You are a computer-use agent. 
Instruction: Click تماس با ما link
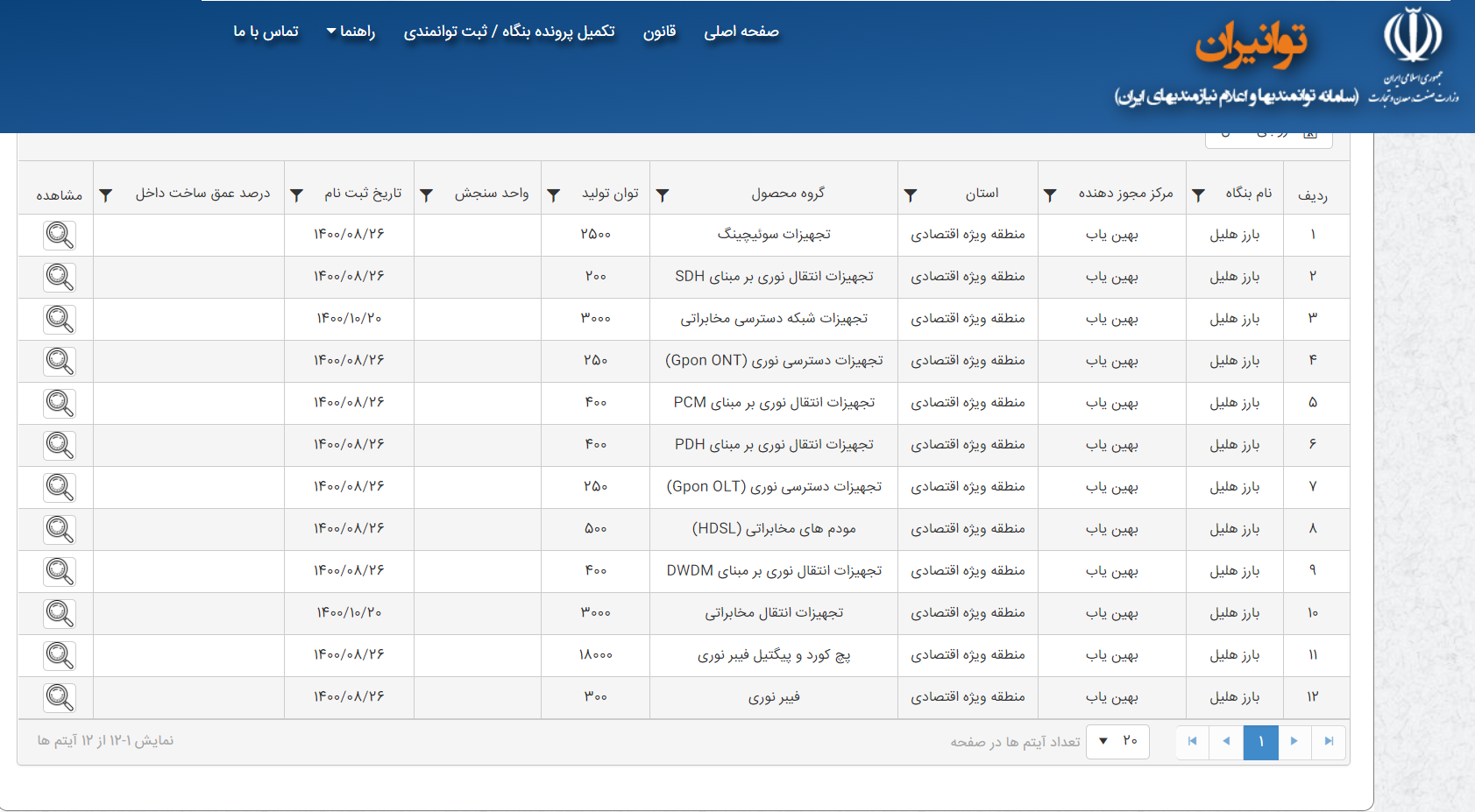tap(266, 32)
